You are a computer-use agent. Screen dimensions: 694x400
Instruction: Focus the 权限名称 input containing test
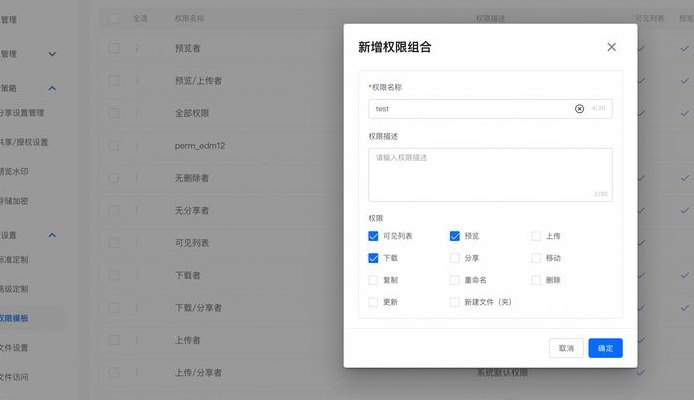coord(490,109)
